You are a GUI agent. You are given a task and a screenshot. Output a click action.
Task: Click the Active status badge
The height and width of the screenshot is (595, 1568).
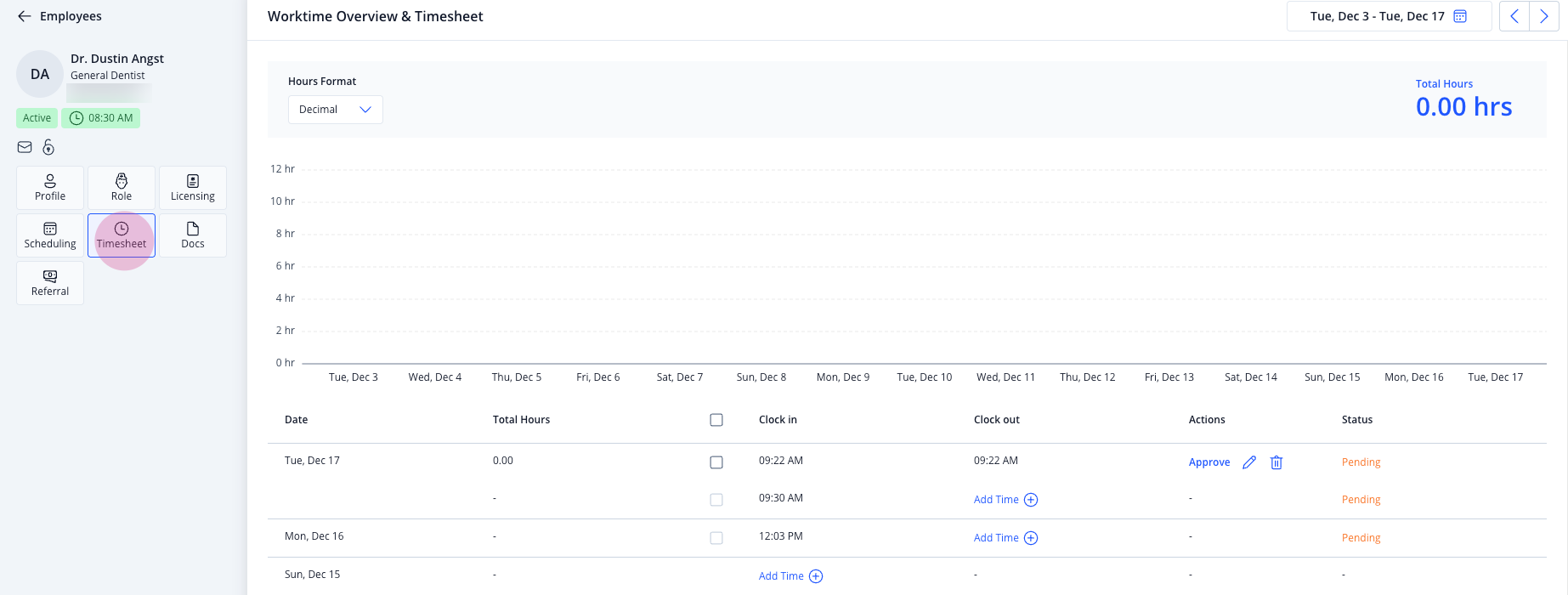pos(37,118)
